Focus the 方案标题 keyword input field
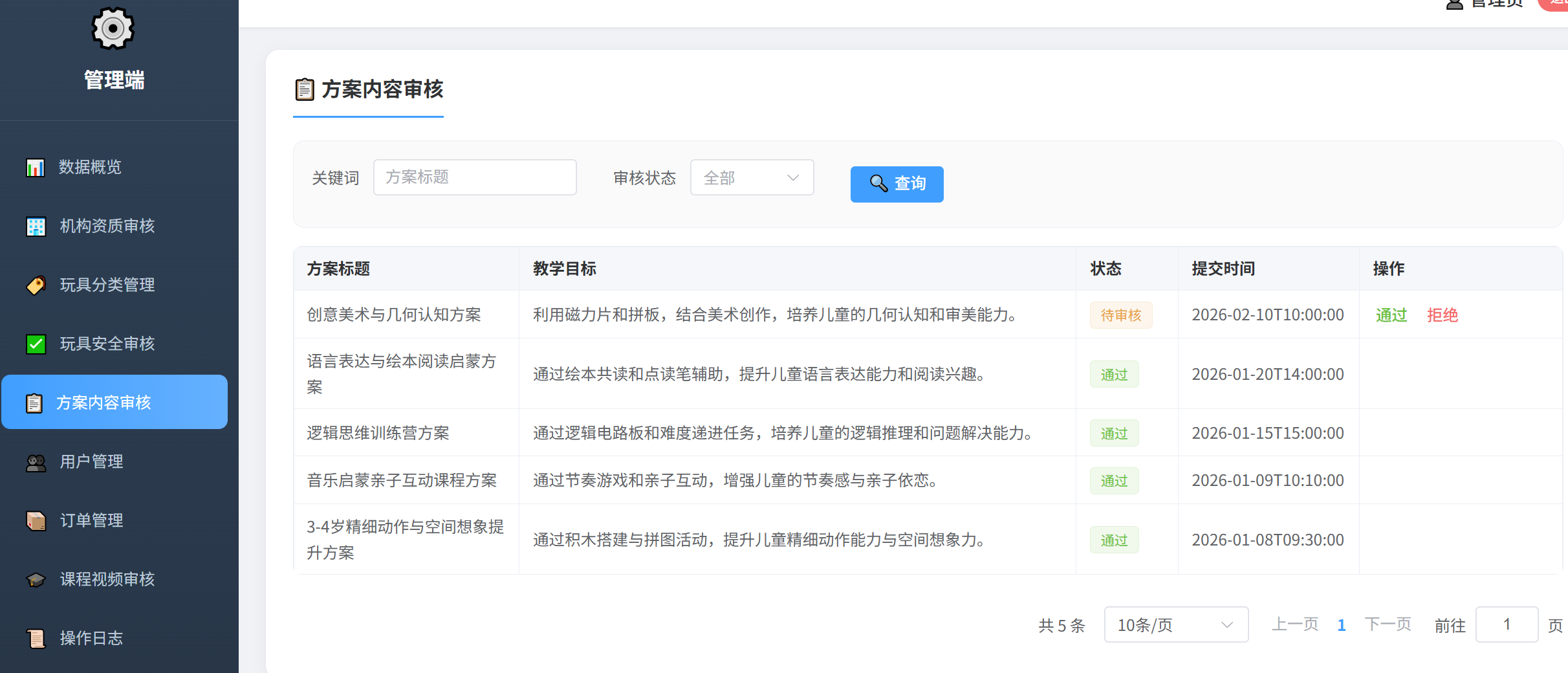Image resolution: width=1568 pixels, height=673 pixels. tap(475, 177)
